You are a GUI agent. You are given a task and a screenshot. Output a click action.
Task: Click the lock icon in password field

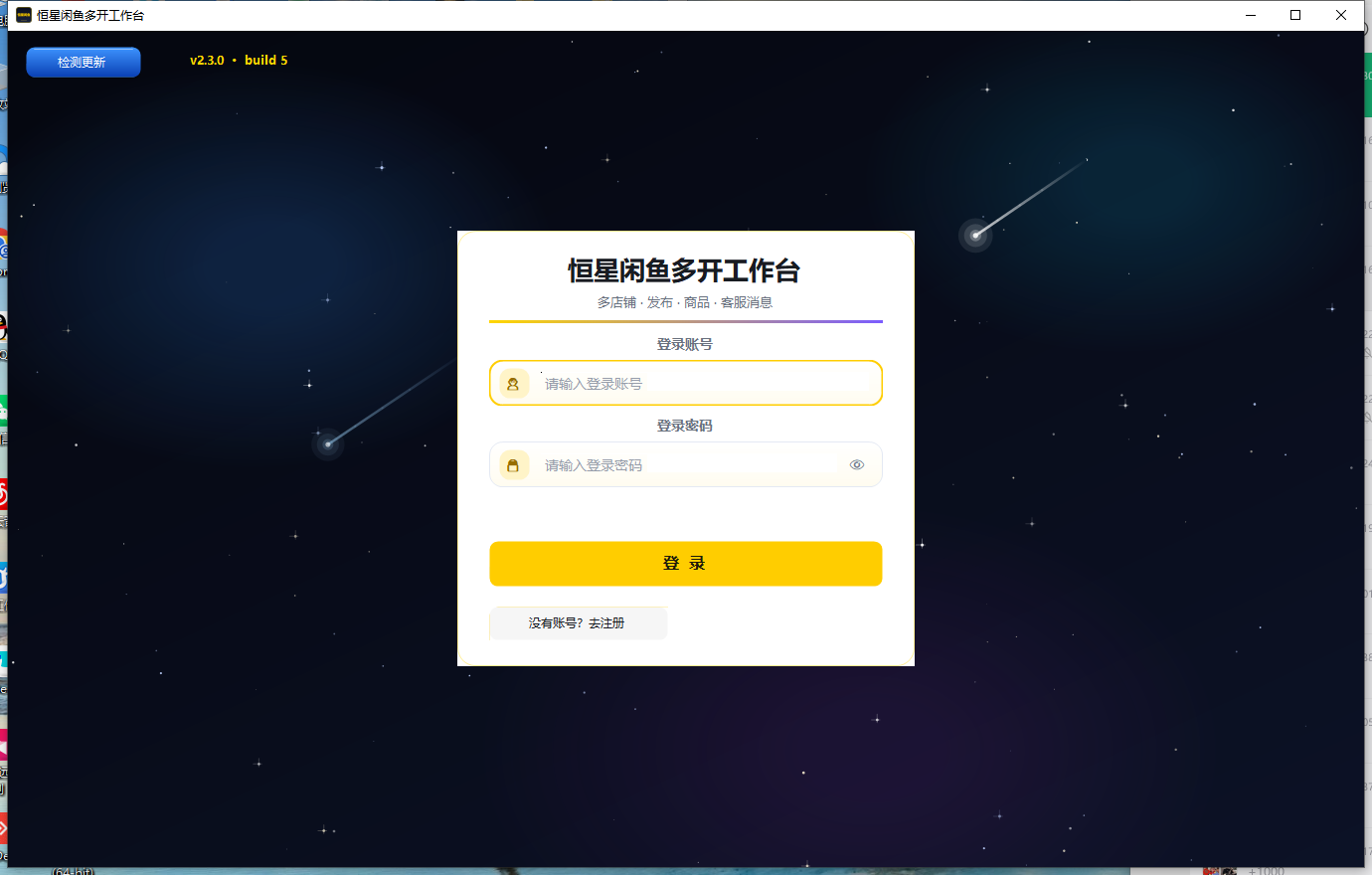(x=514, y=465)
